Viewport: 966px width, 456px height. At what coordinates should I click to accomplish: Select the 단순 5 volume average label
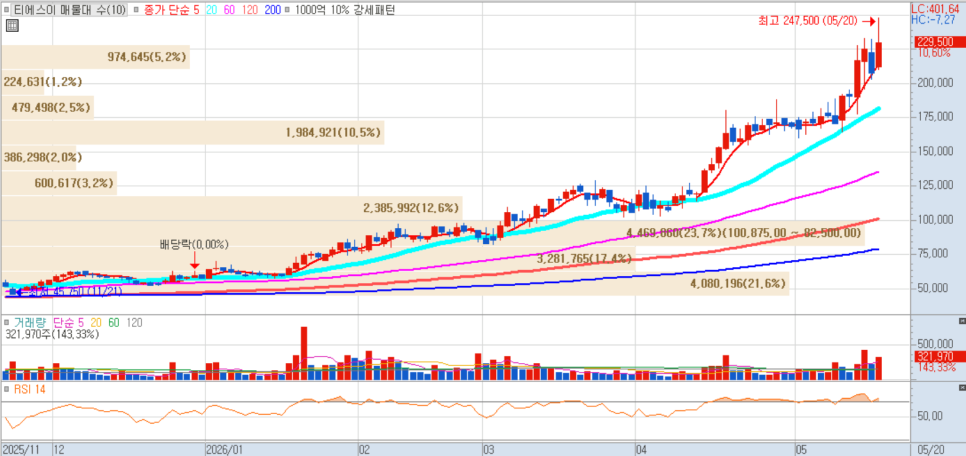click(x=68, y=322)
